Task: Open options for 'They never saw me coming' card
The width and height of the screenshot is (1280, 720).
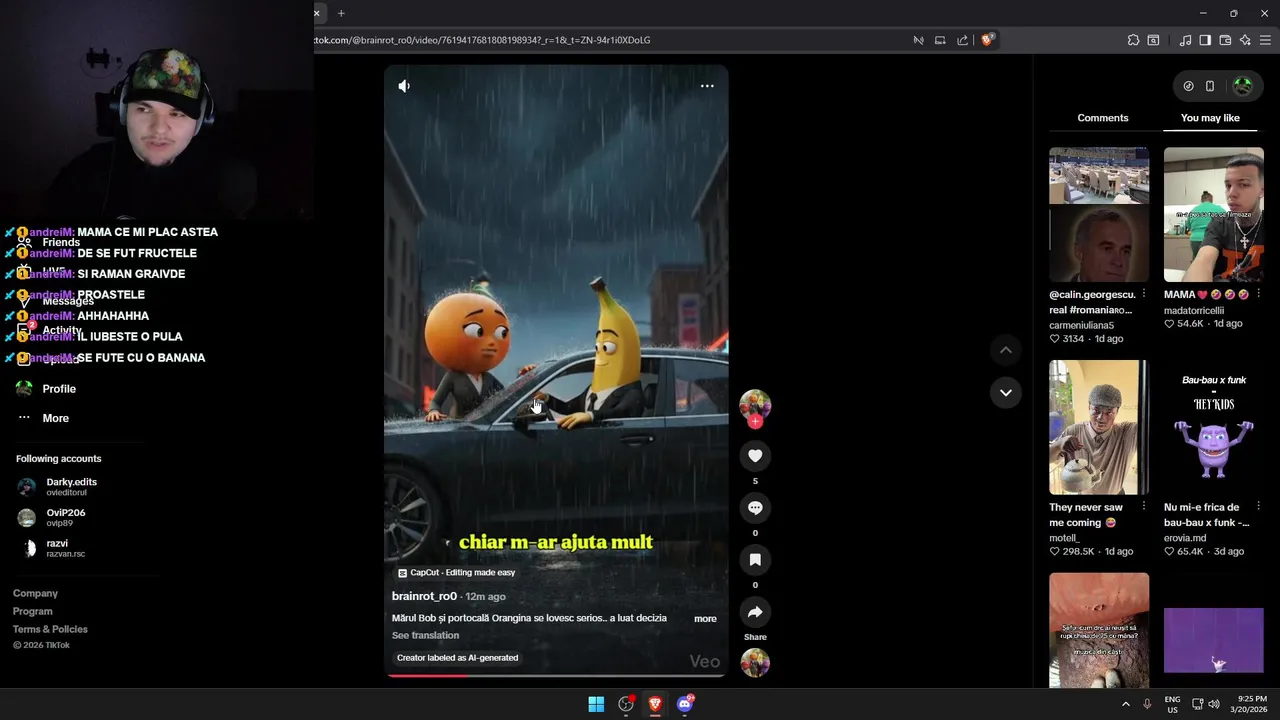Action: coord(1144,506)
